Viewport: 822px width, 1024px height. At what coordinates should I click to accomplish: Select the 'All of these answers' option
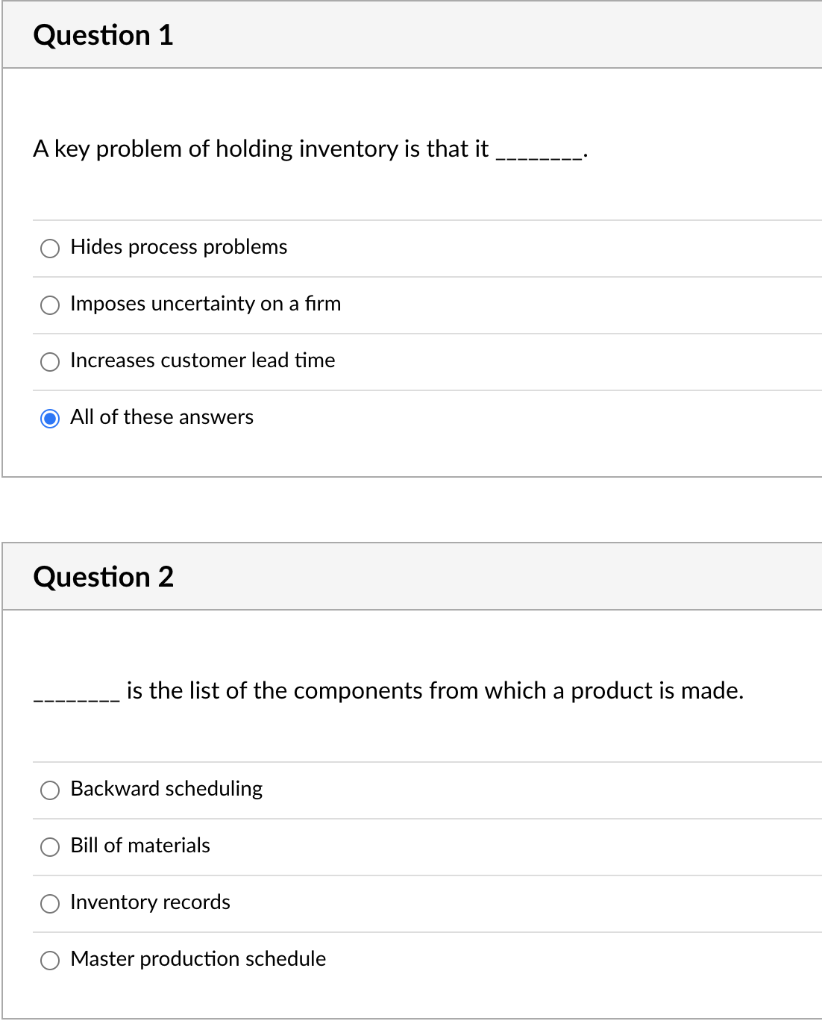pos(50,418)
